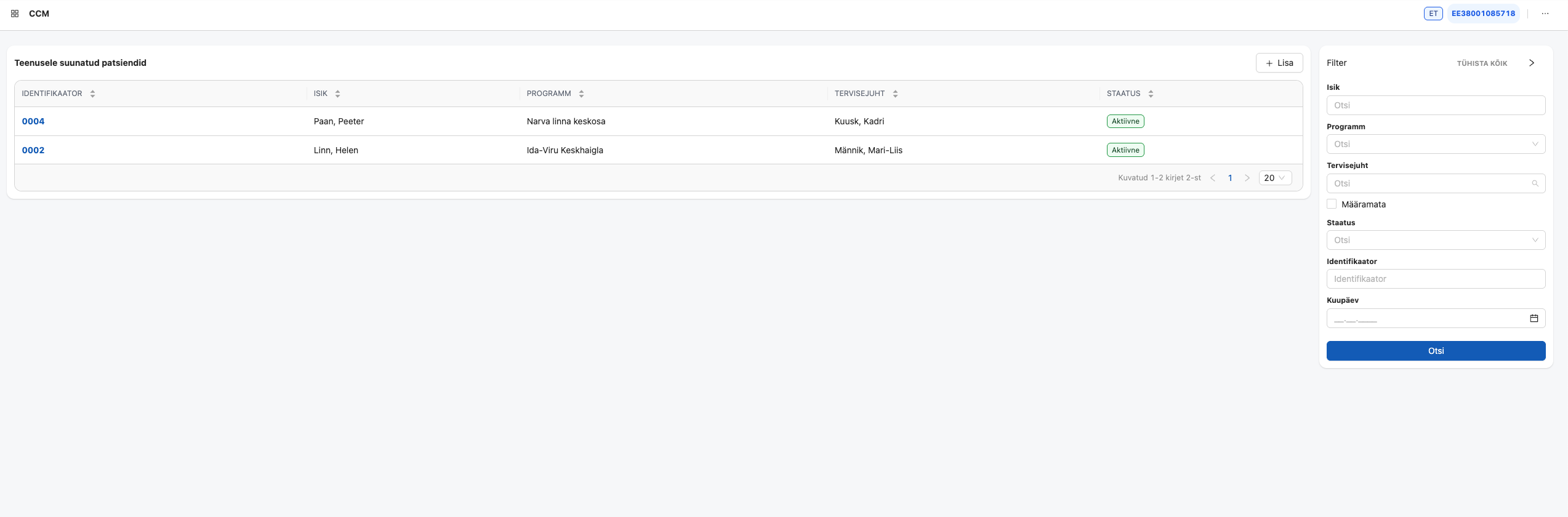Screen dimensions: 1568x517
Task: Click the Aktiivne status tag for Paan, Peeter
Action: [1125, 121]
